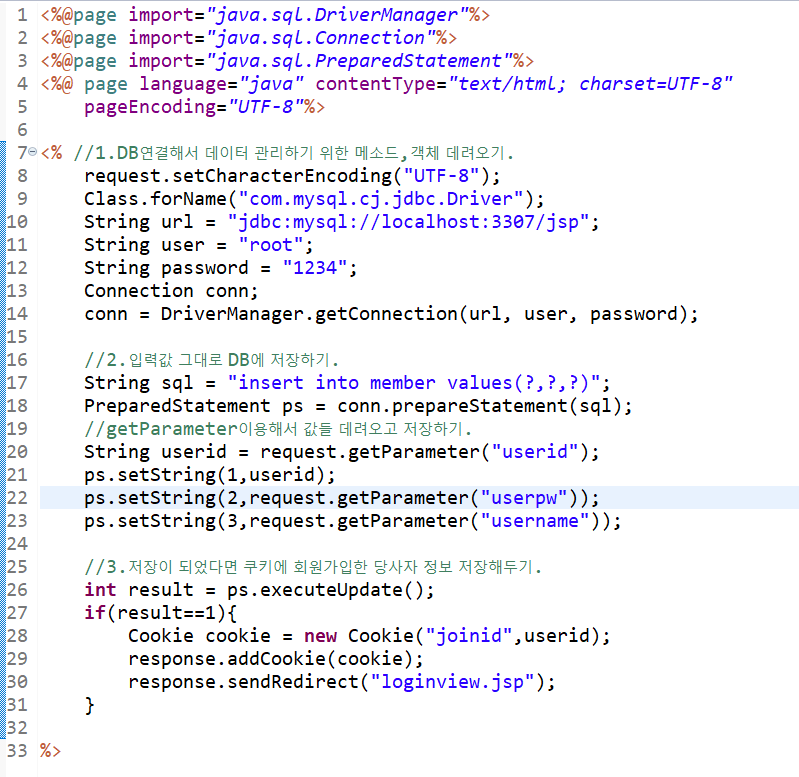Screen dimensions: 799x777
Task: Click the "java.sql.PreparedStatement" import string
Action: click(x=359, y=61)
